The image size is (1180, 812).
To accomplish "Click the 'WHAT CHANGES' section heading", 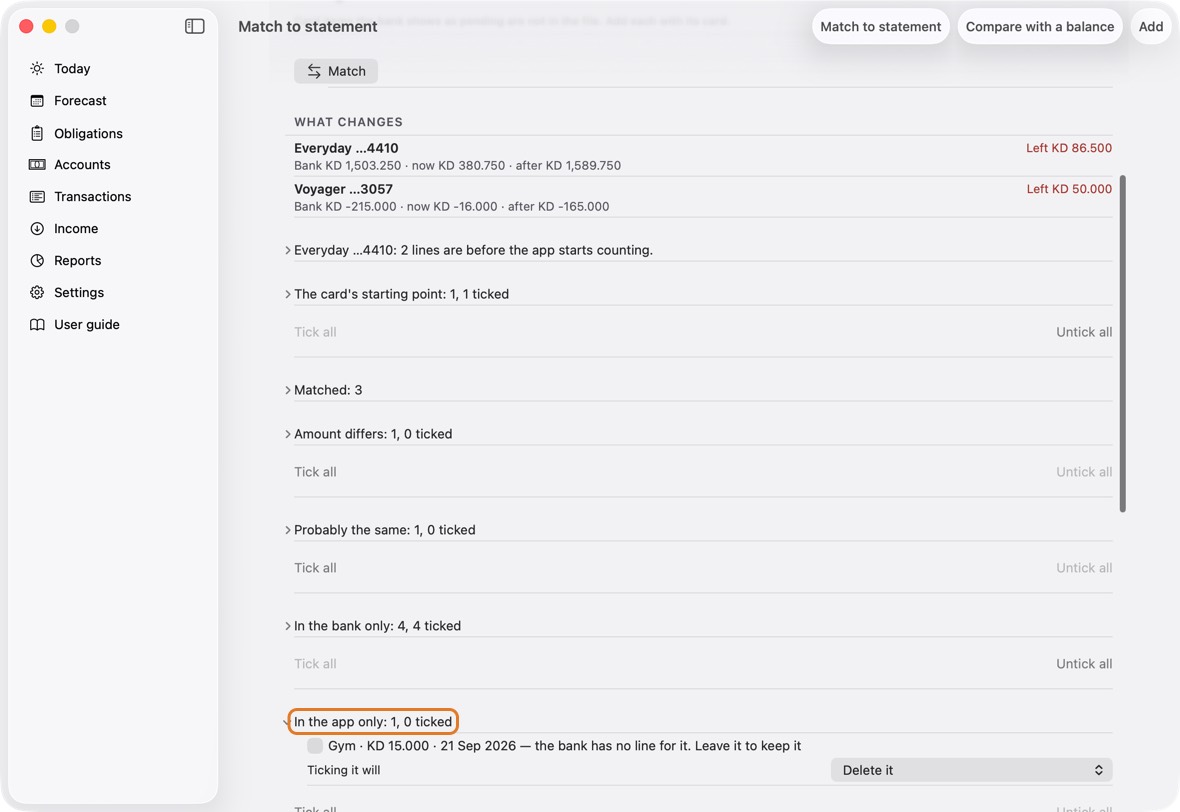I will [348, 122].
